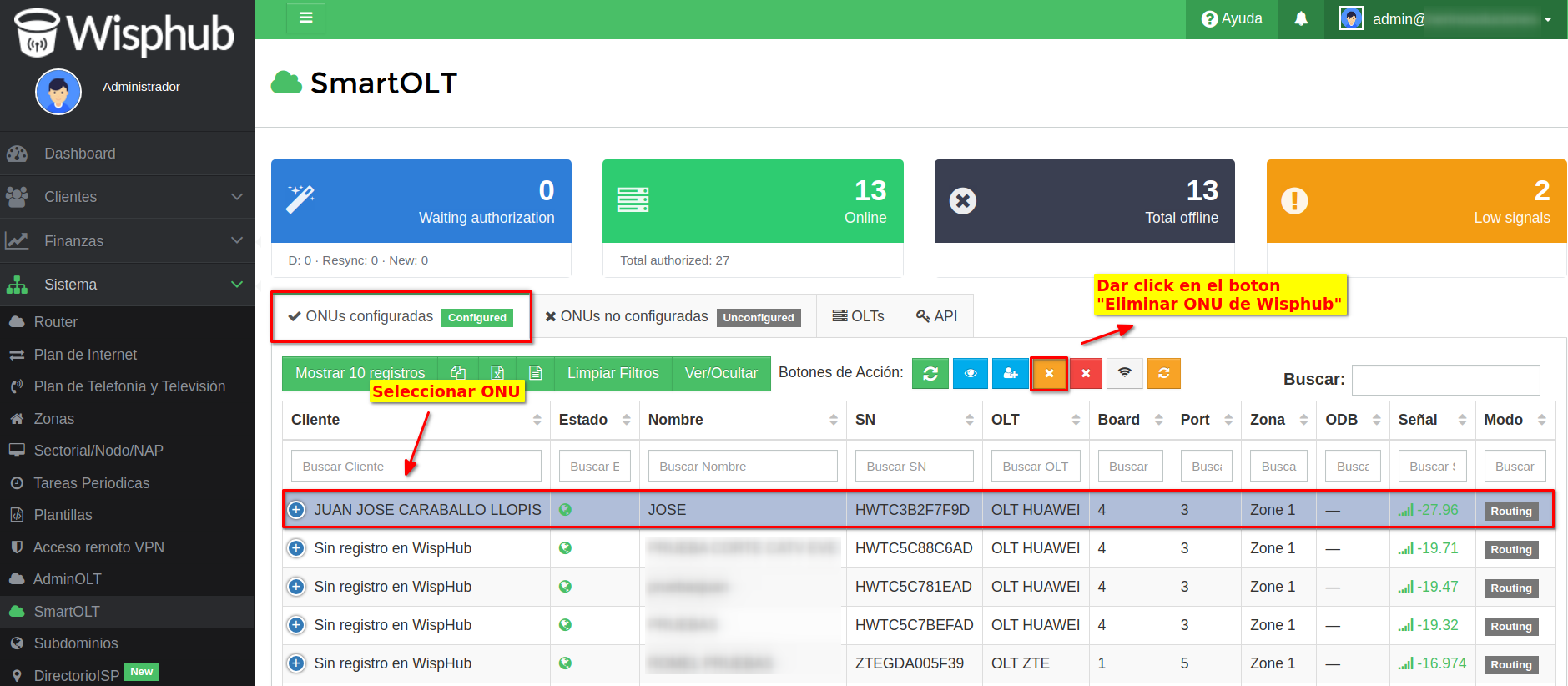Click the Administrador avatar image

coord(58,92)
